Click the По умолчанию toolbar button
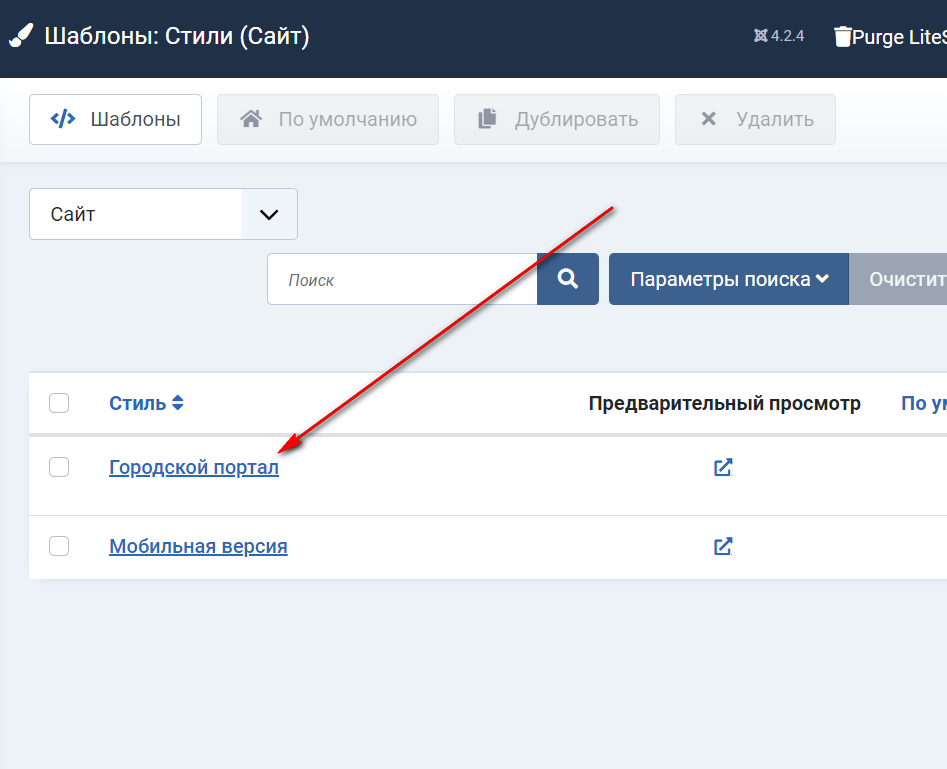 tap(328, 119)
